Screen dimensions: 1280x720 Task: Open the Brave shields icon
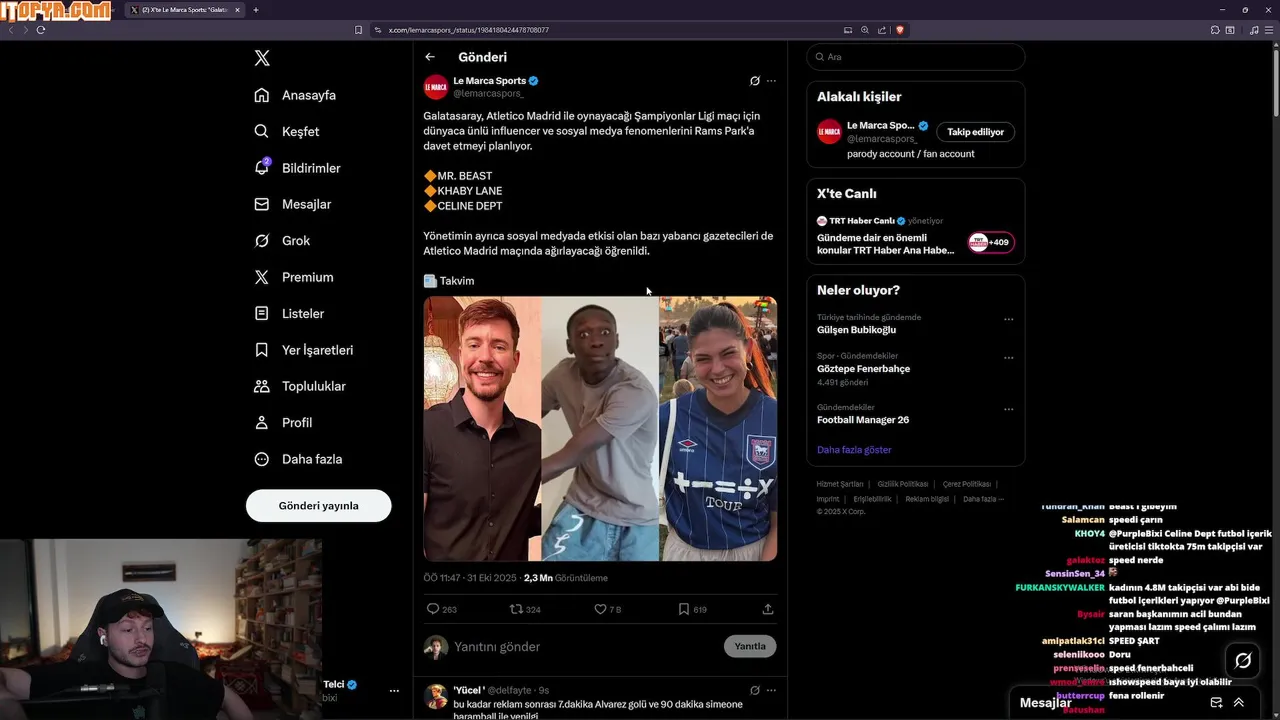[x=900, y=30]
